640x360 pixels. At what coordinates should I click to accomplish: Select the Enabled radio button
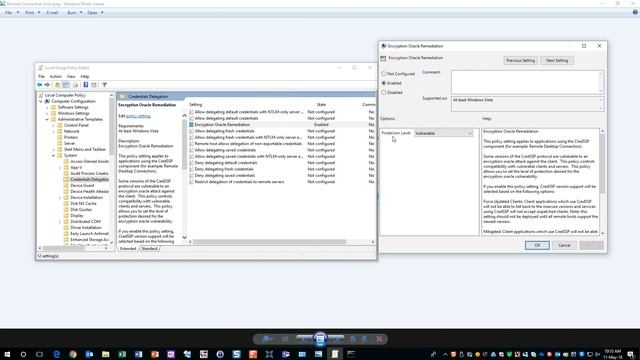pos(384,83)
